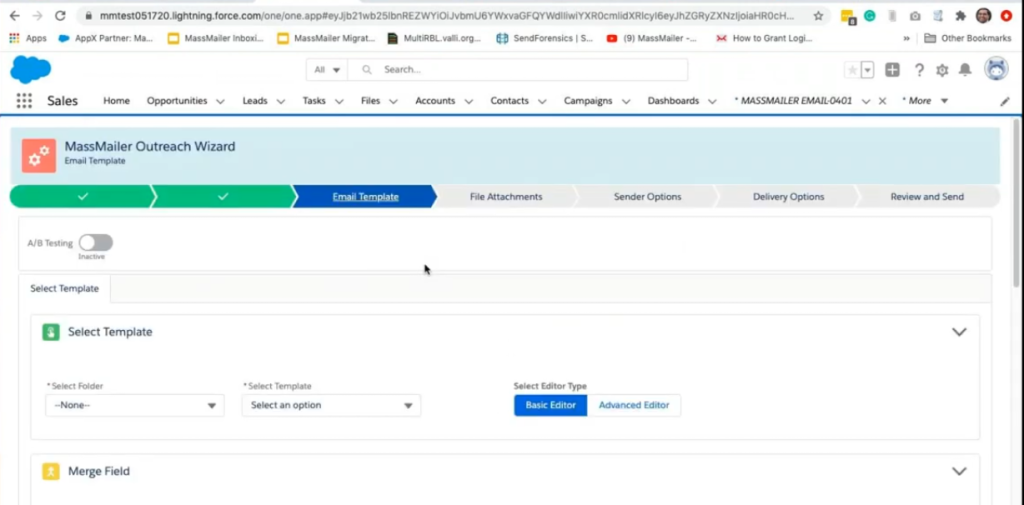This screenshot has height=505, width=1024.
Task: Toggle the A/B Testing switch
Action: point(96,243)
